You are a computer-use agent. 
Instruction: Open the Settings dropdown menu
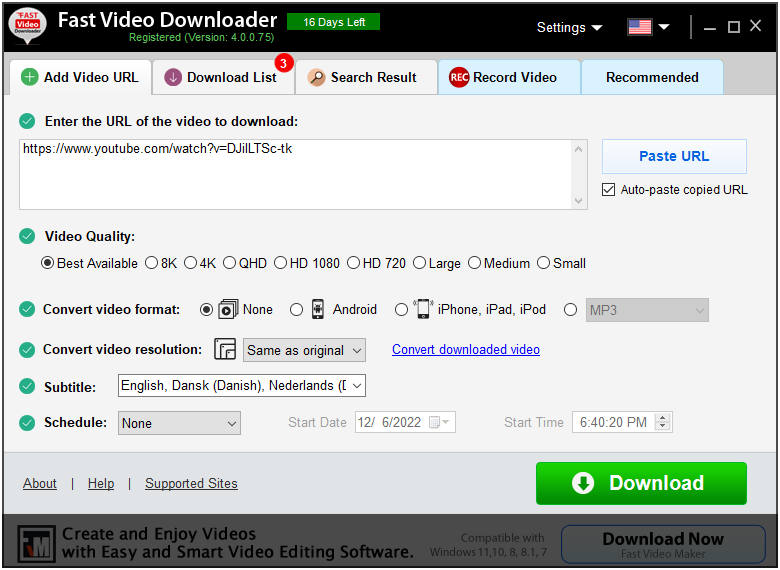(569, 27)
